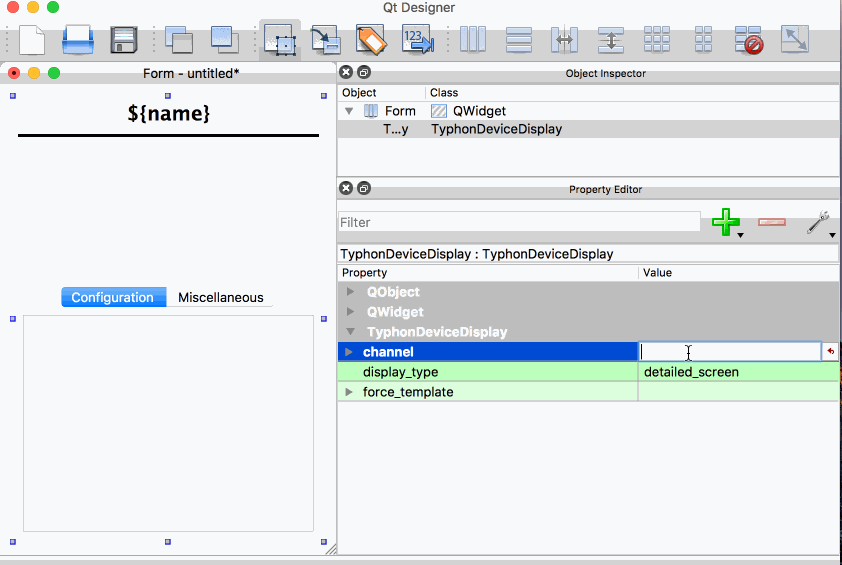
Task: Click the Adjust Size toolbar icon
Action: tap(795, 40)
